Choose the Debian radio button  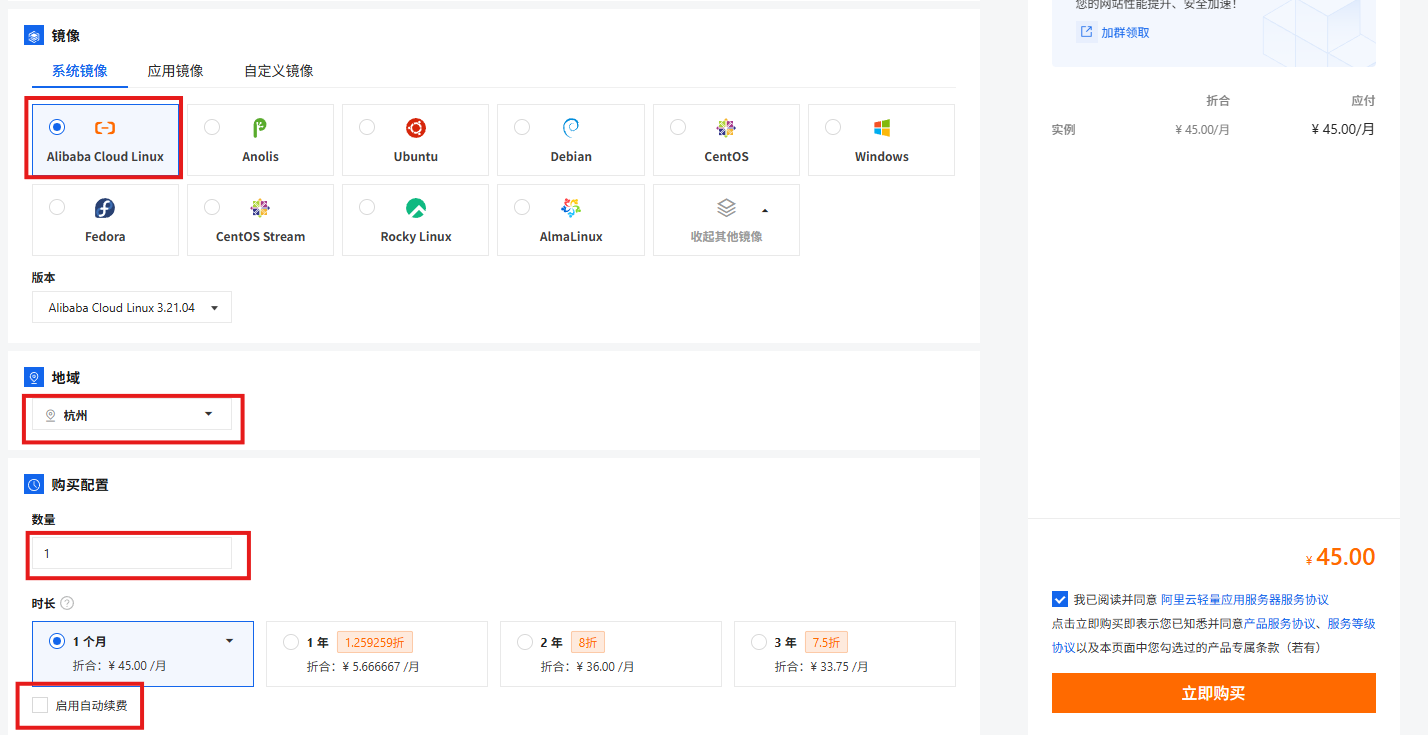click(522, 127)
